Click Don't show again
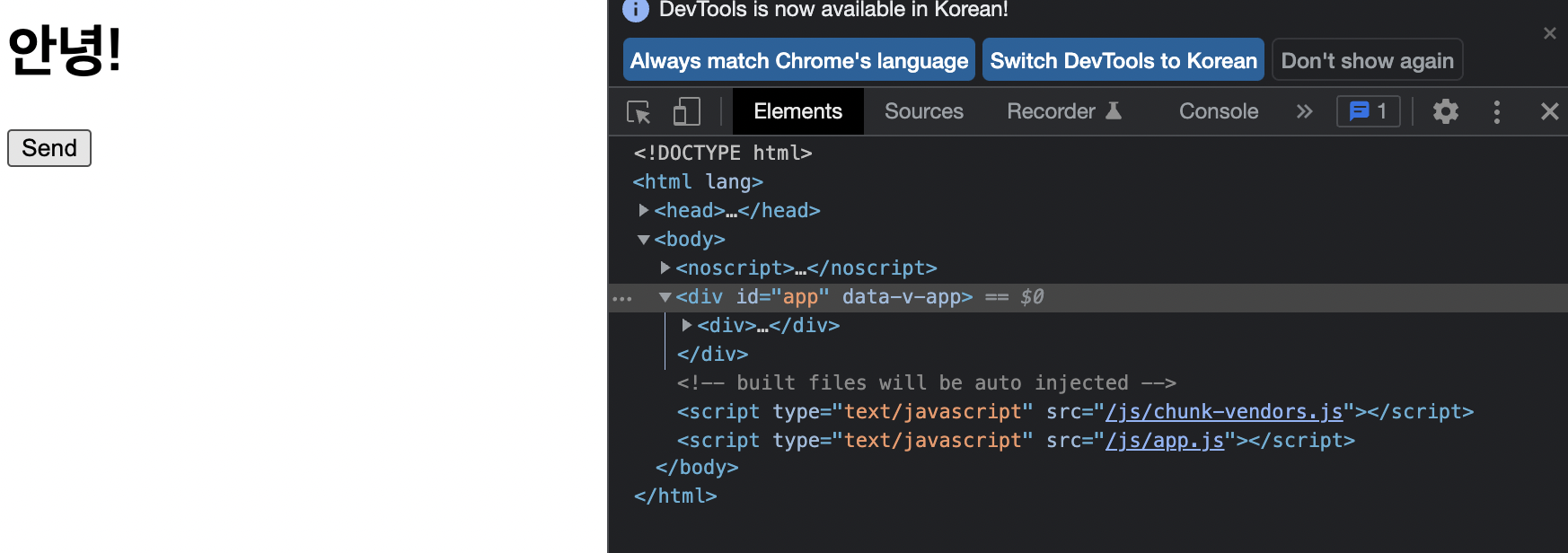 [1367, 60]
